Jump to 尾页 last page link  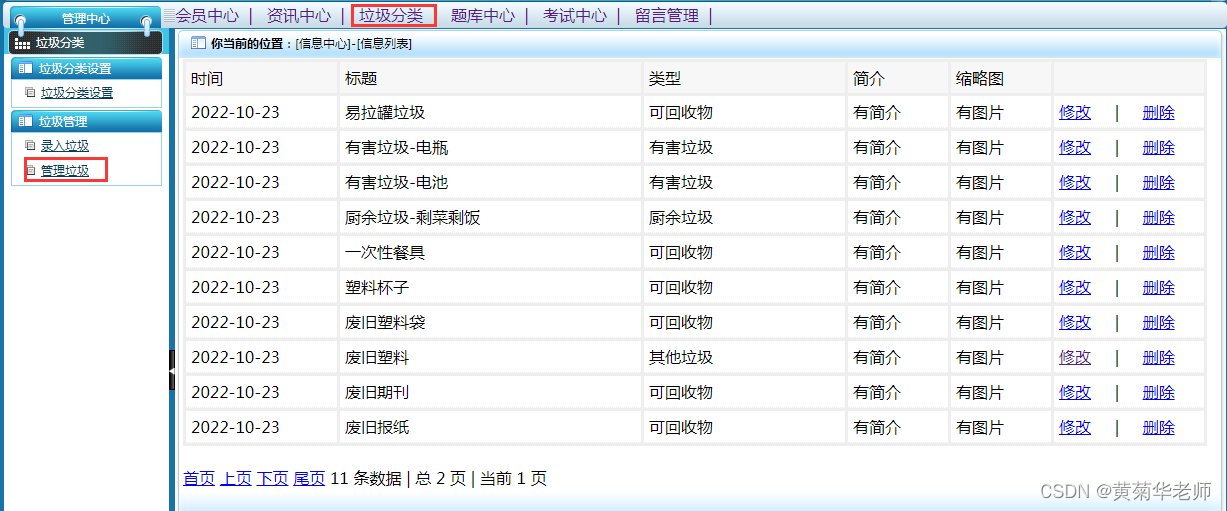[309, 479]
